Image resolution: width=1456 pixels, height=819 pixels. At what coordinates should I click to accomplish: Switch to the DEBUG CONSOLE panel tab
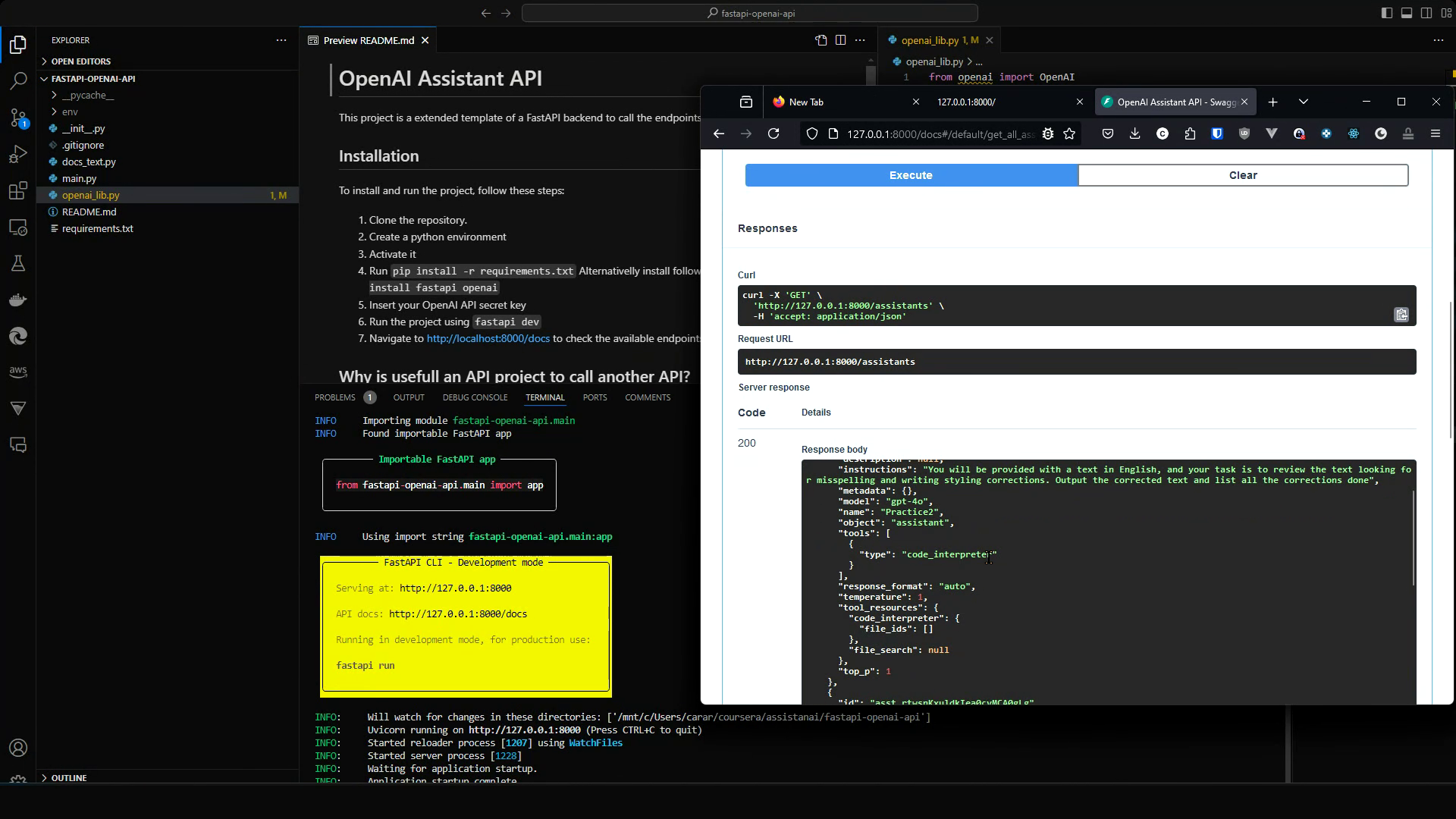[x=475, y=397]
